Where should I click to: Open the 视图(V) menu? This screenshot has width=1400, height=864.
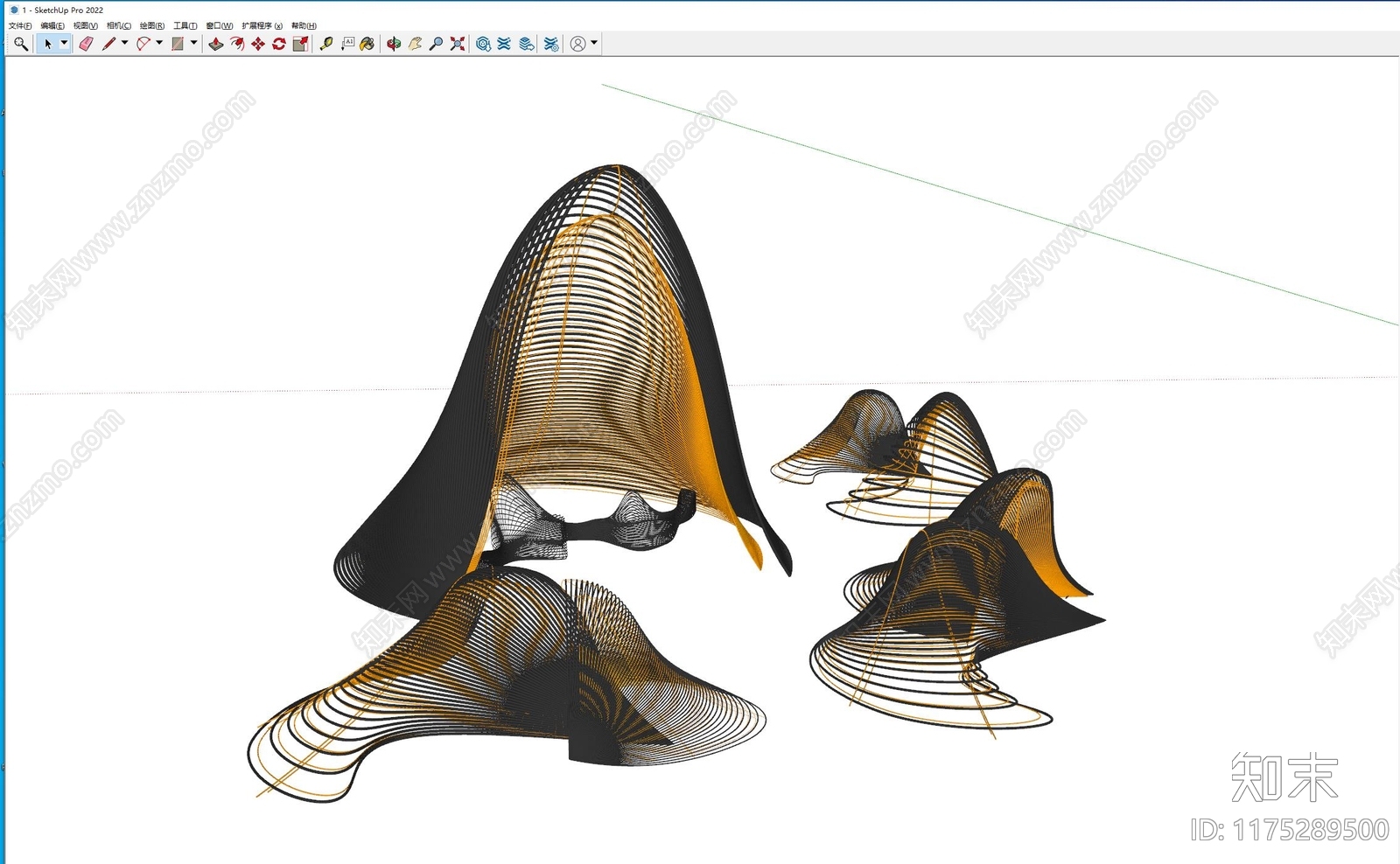[x=86, y=25]
